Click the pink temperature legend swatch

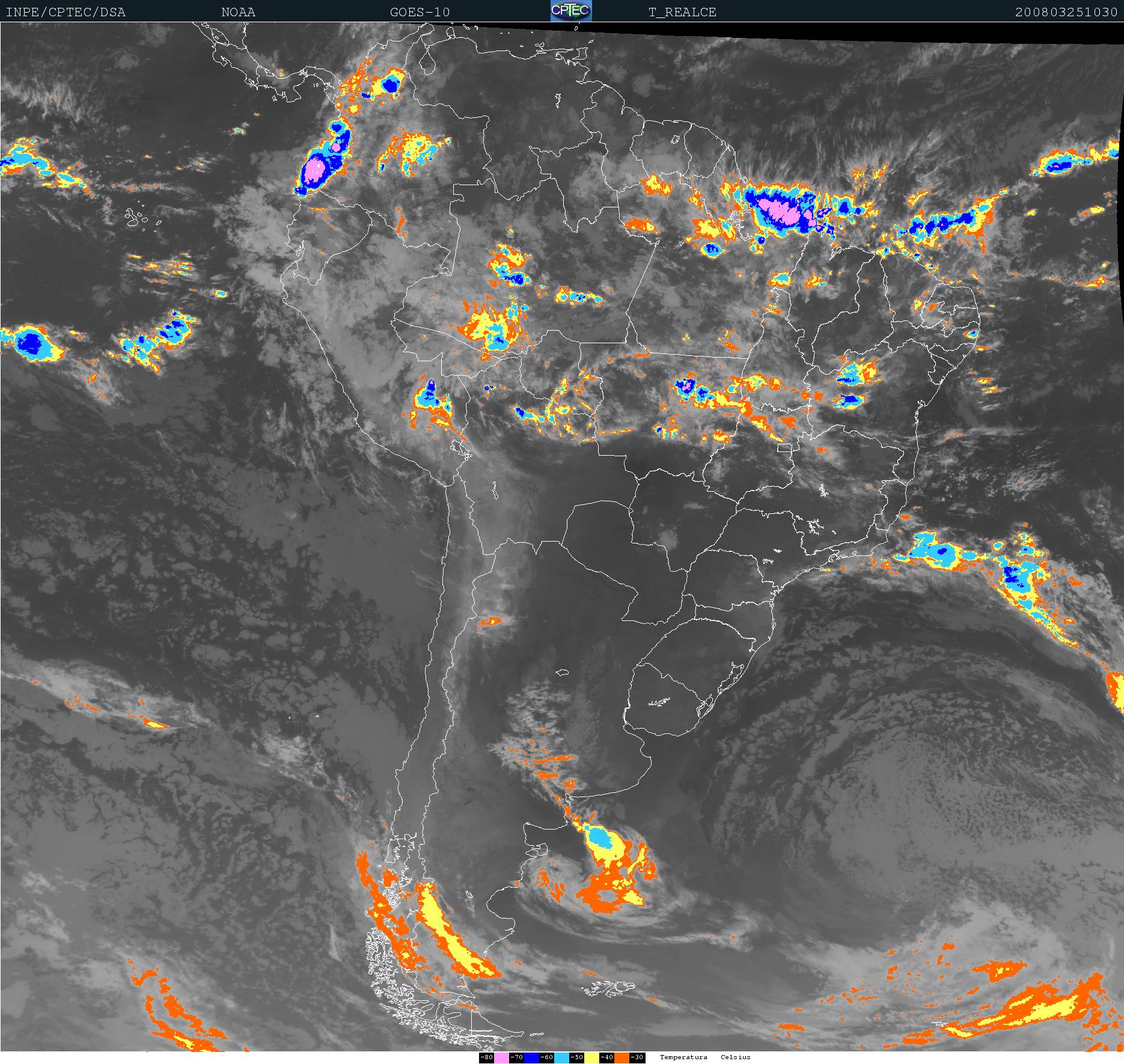coord(501,1057)
